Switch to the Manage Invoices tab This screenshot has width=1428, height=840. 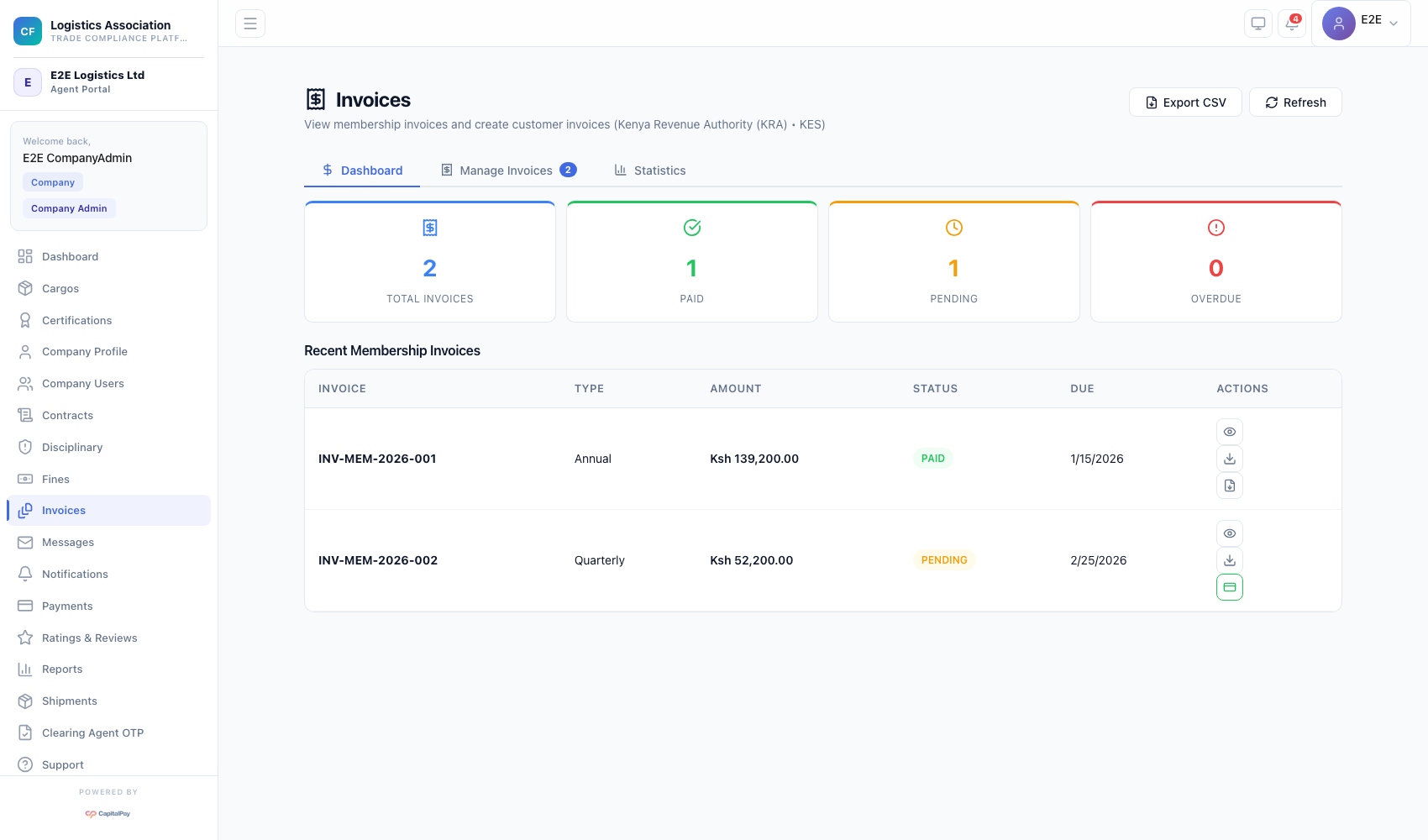point(507,171)
